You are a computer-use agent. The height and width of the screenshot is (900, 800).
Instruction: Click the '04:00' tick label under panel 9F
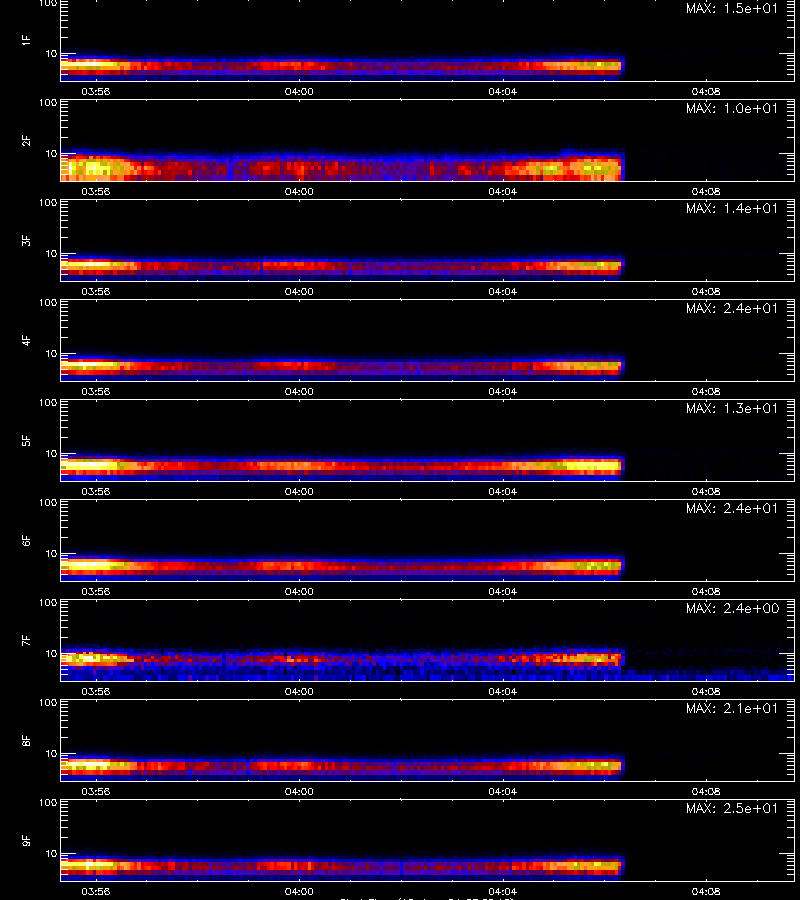[x=299, y=892]
